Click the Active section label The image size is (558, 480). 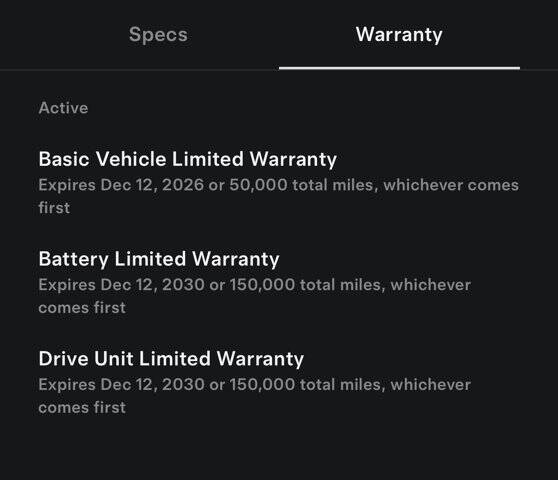pyautogui.click(x=63, y=108)
